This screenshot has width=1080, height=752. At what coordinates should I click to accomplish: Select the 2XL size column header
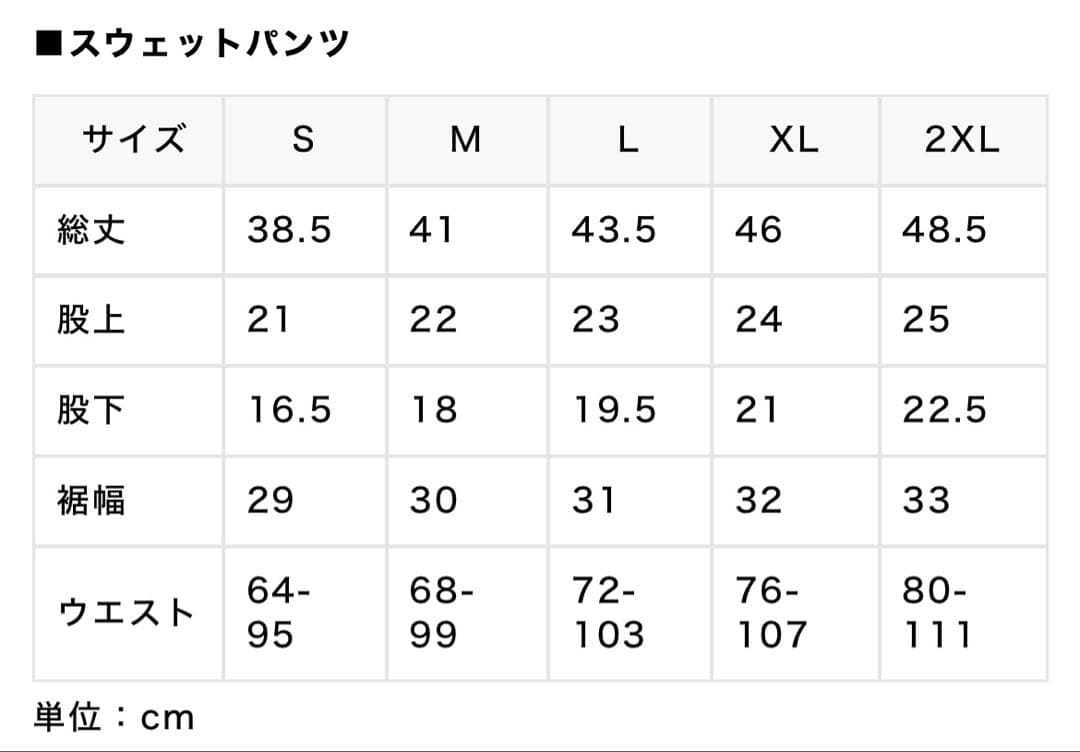pos(962,140)
